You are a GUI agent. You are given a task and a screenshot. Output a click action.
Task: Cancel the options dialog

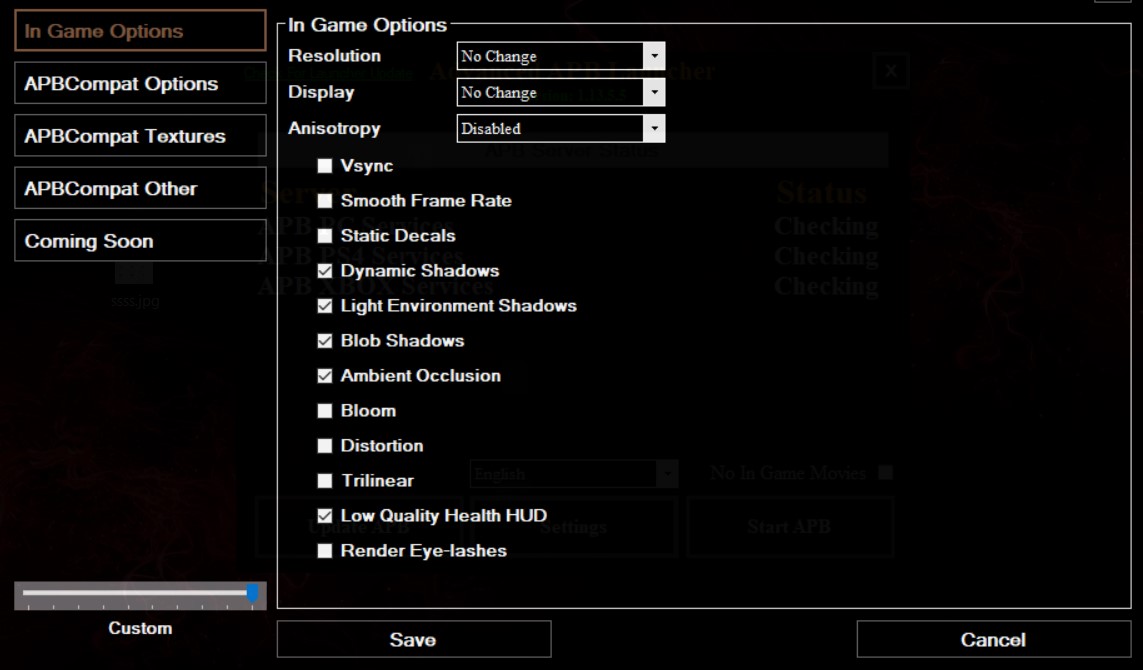coord(994,639)
